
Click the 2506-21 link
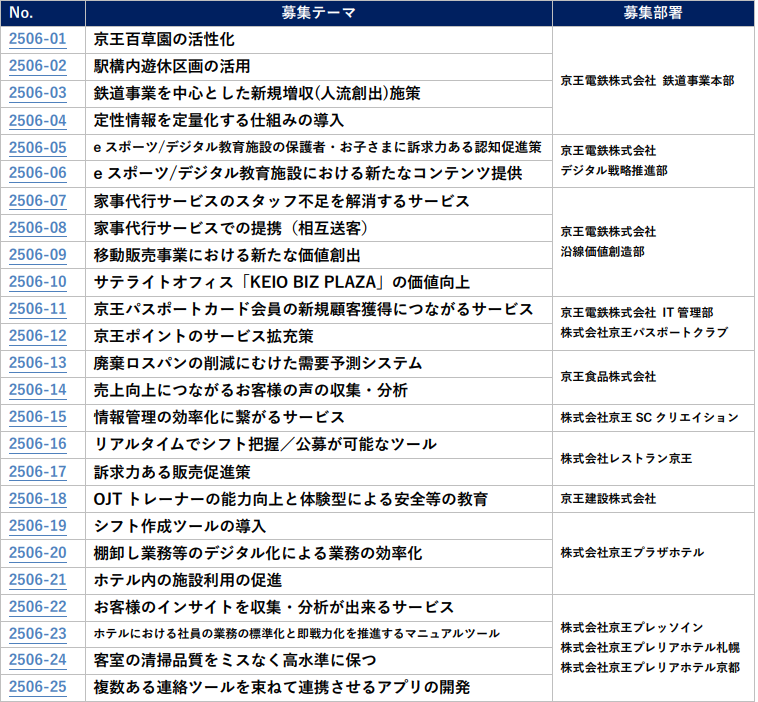[37, 579]
